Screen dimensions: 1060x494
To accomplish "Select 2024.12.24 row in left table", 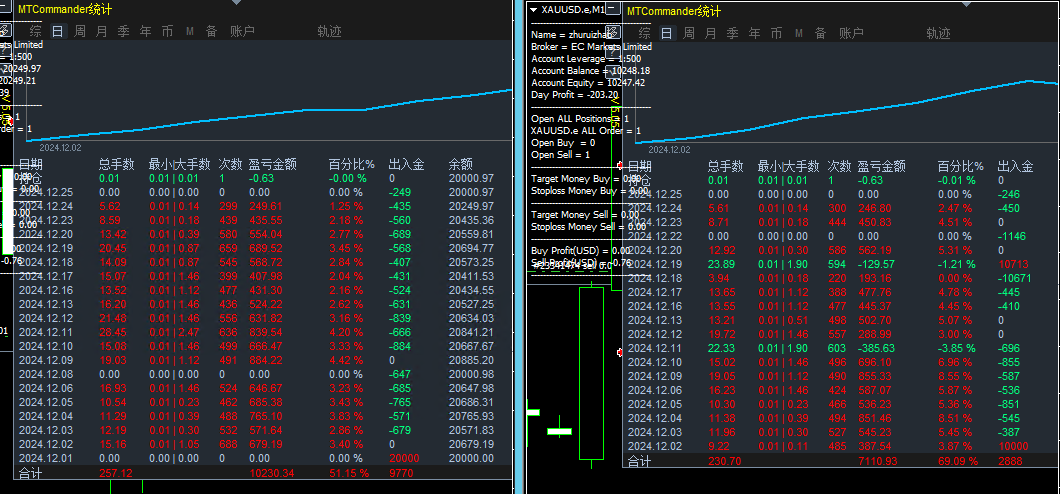I will (x=264, y=206).
